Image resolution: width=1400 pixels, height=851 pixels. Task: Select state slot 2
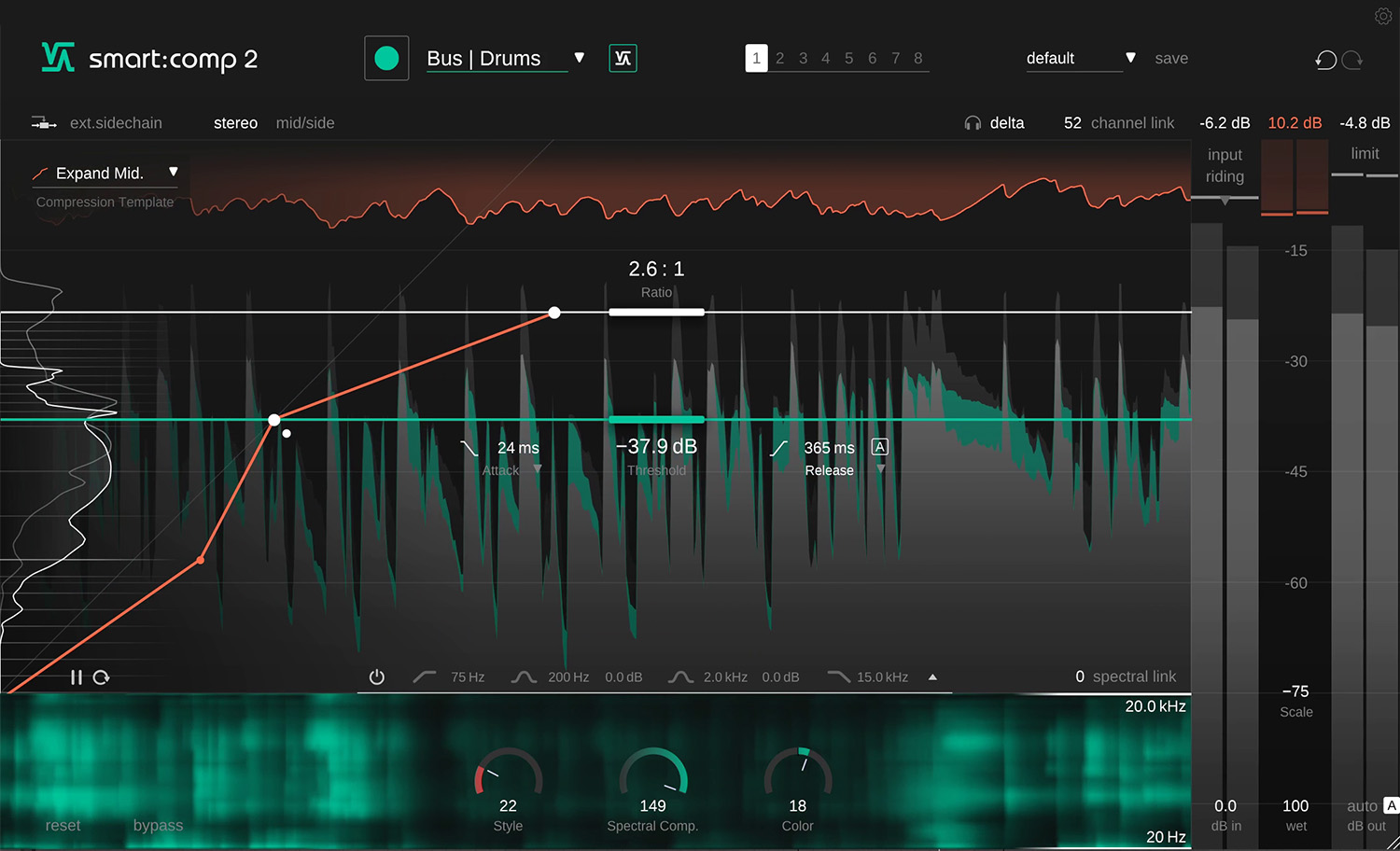pyautogui.click(x=779, y=58)
